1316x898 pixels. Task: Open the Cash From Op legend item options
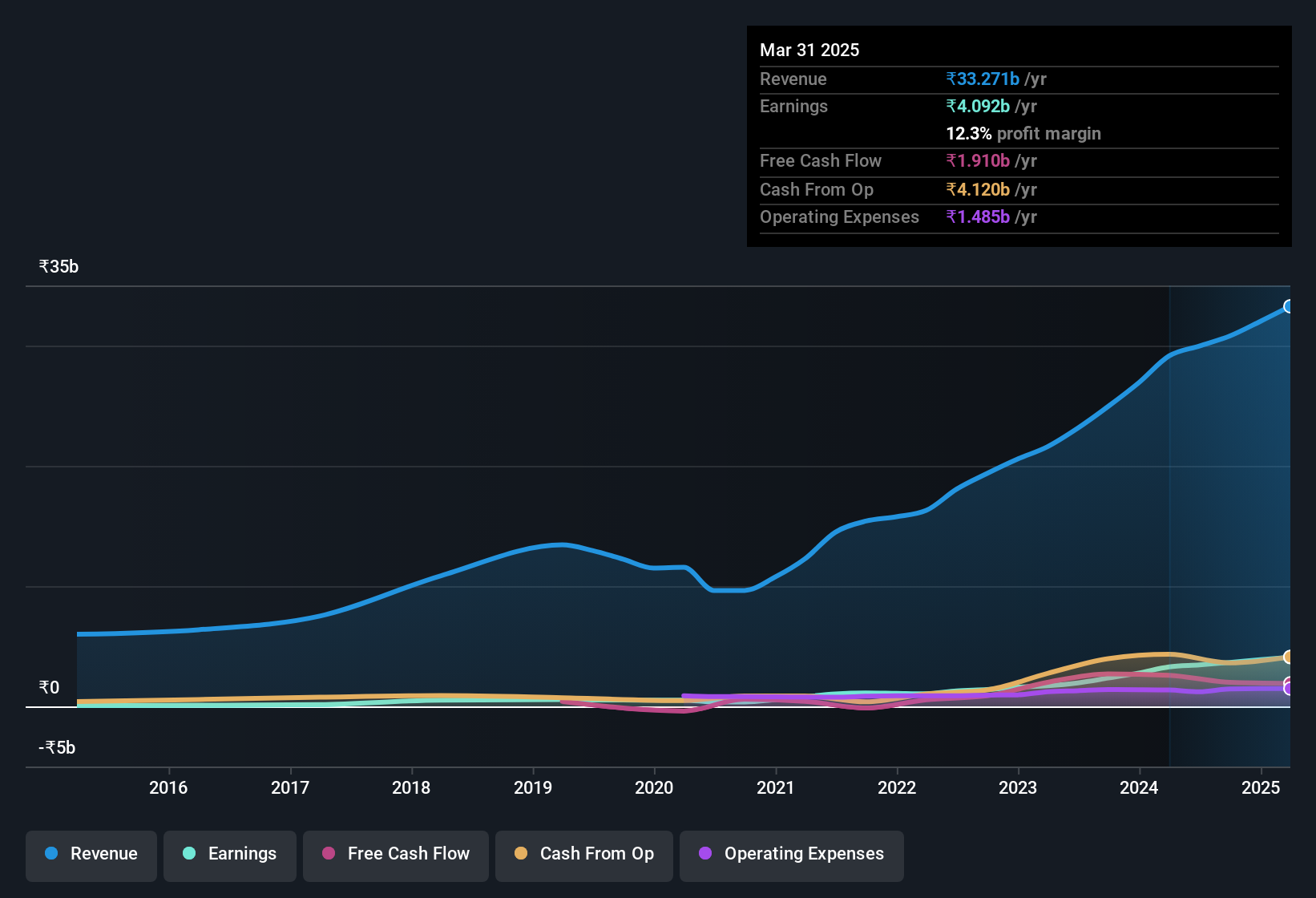tap(583, 855)
